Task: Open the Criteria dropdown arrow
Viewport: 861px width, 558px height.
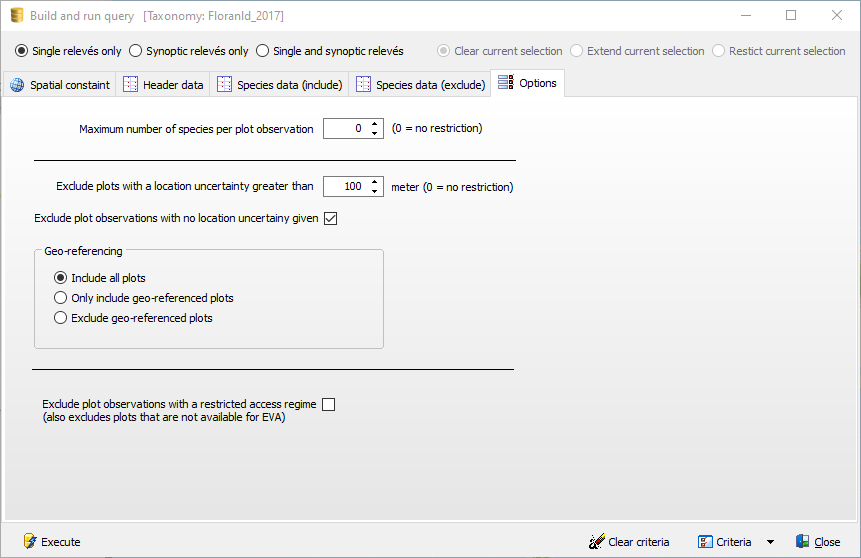Action: click(770, 542)
